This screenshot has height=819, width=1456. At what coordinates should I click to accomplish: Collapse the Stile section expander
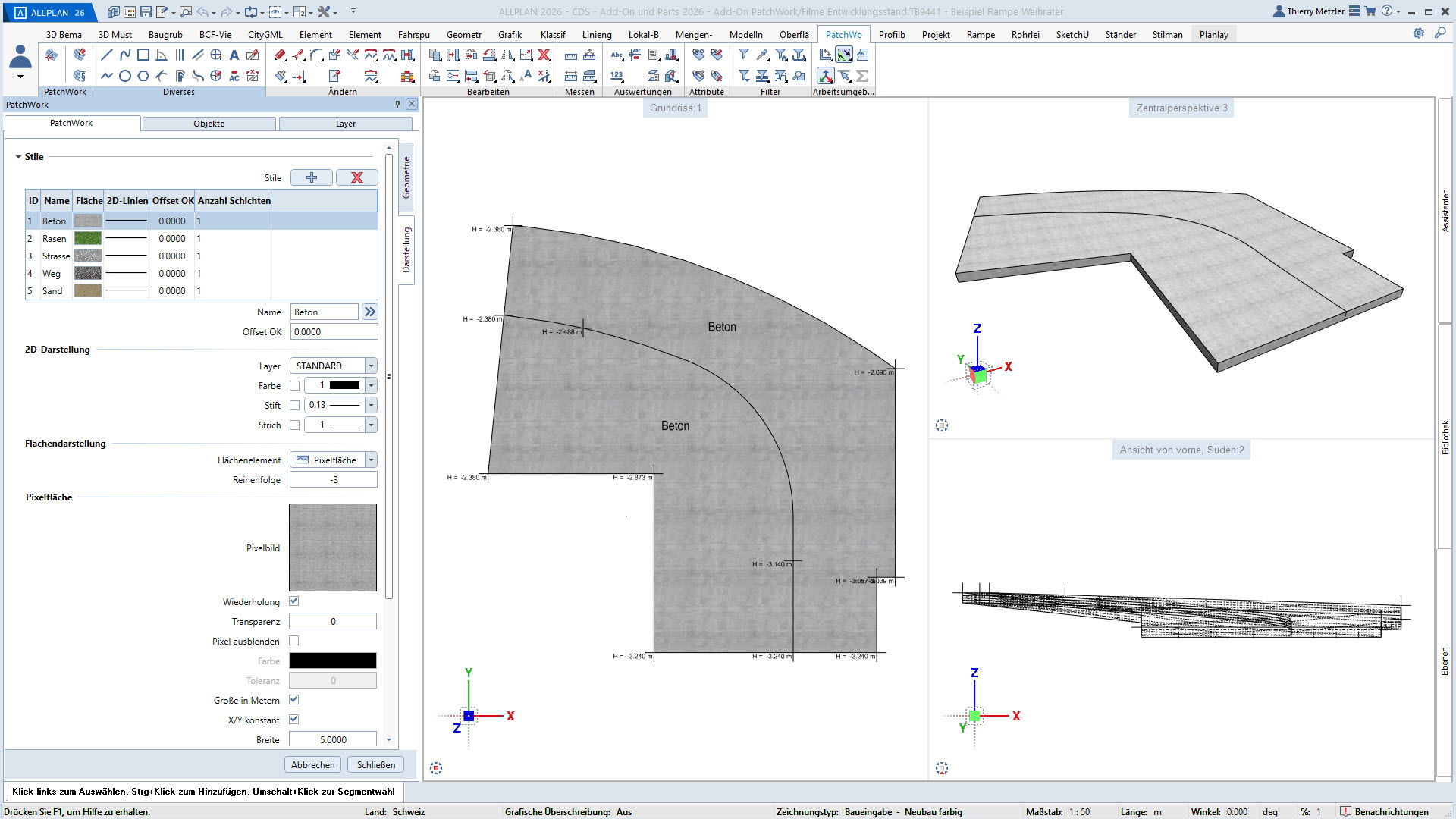point(18,157)
